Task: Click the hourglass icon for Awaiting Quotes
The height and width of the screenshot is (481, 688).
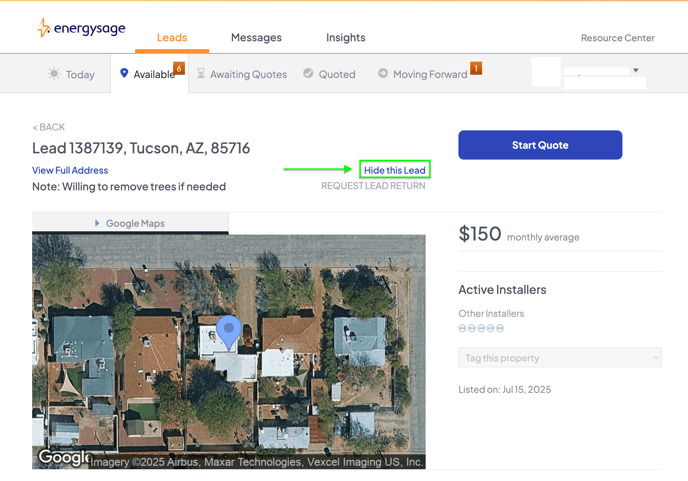Action: (x=202, y=74)
